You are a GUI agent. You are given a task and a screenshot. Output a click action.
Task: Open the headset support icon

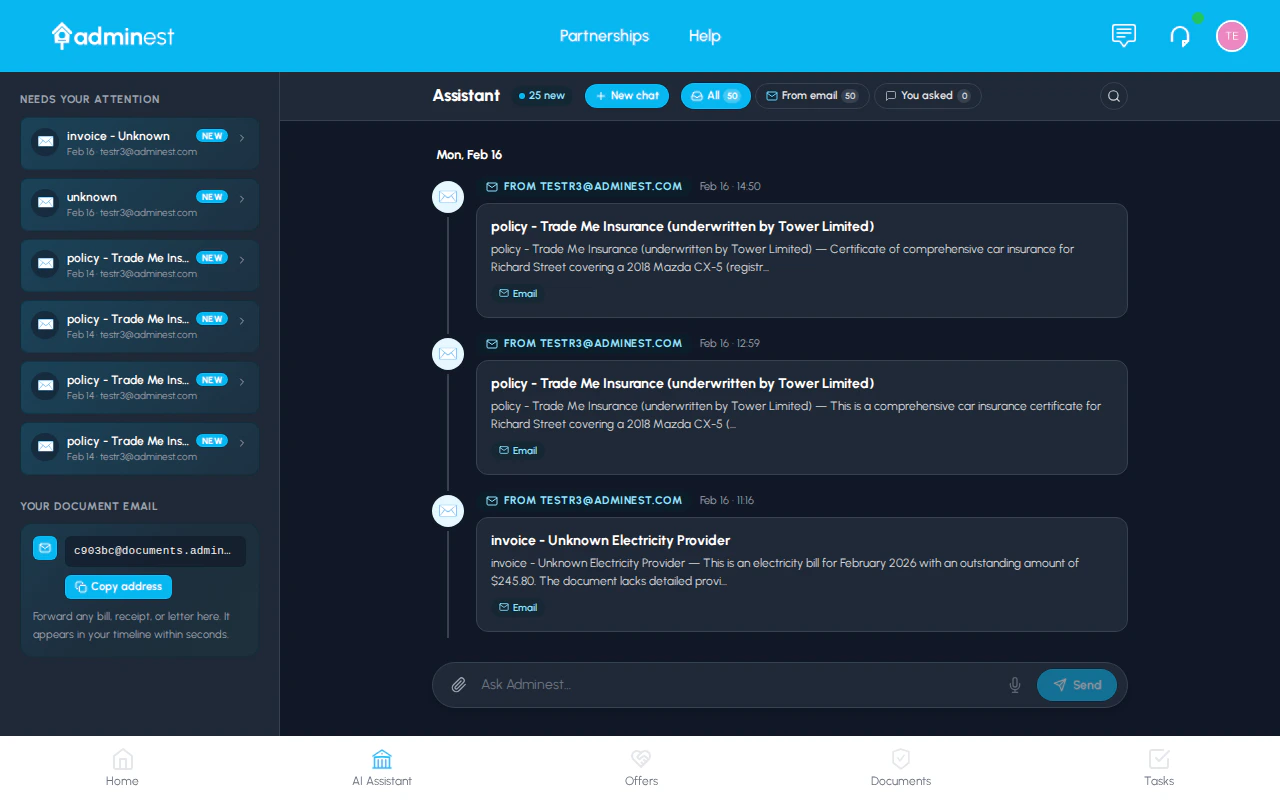point(1180,36)
